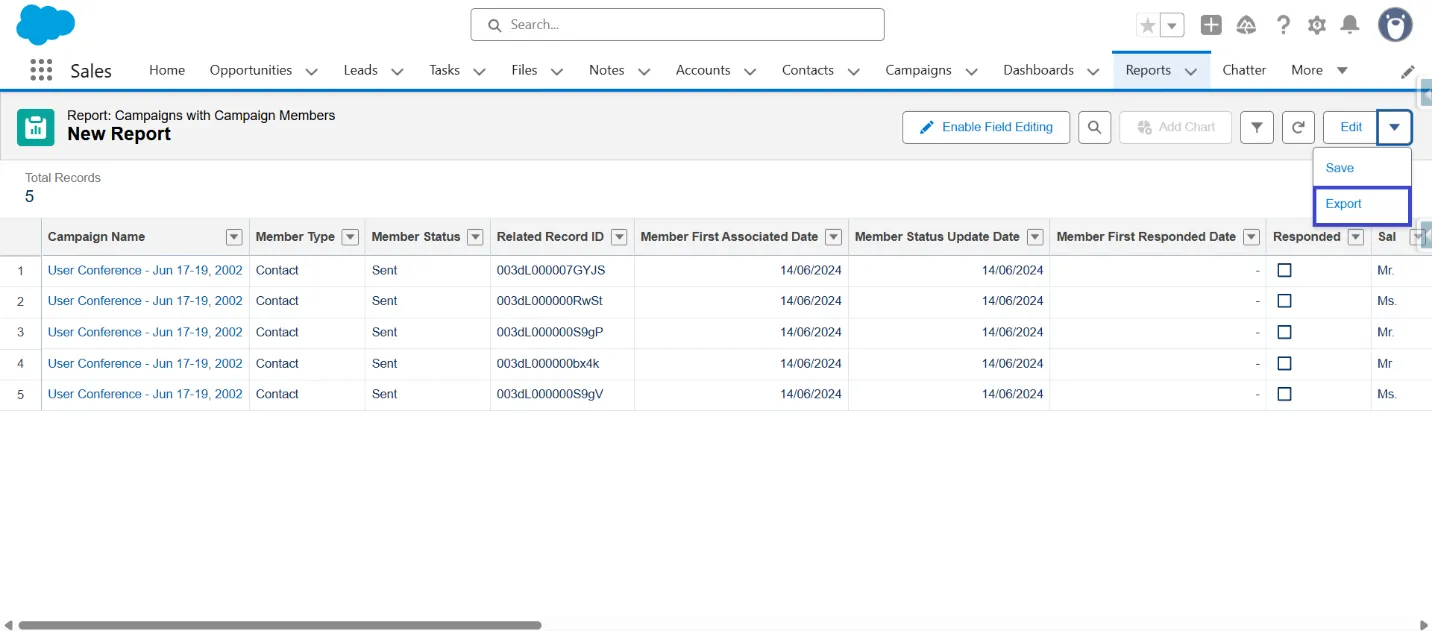Image resolution: width=1432 pixels, height=631 pixels.
Task: Expand the Files tab chevron
Action: [557, 71]
